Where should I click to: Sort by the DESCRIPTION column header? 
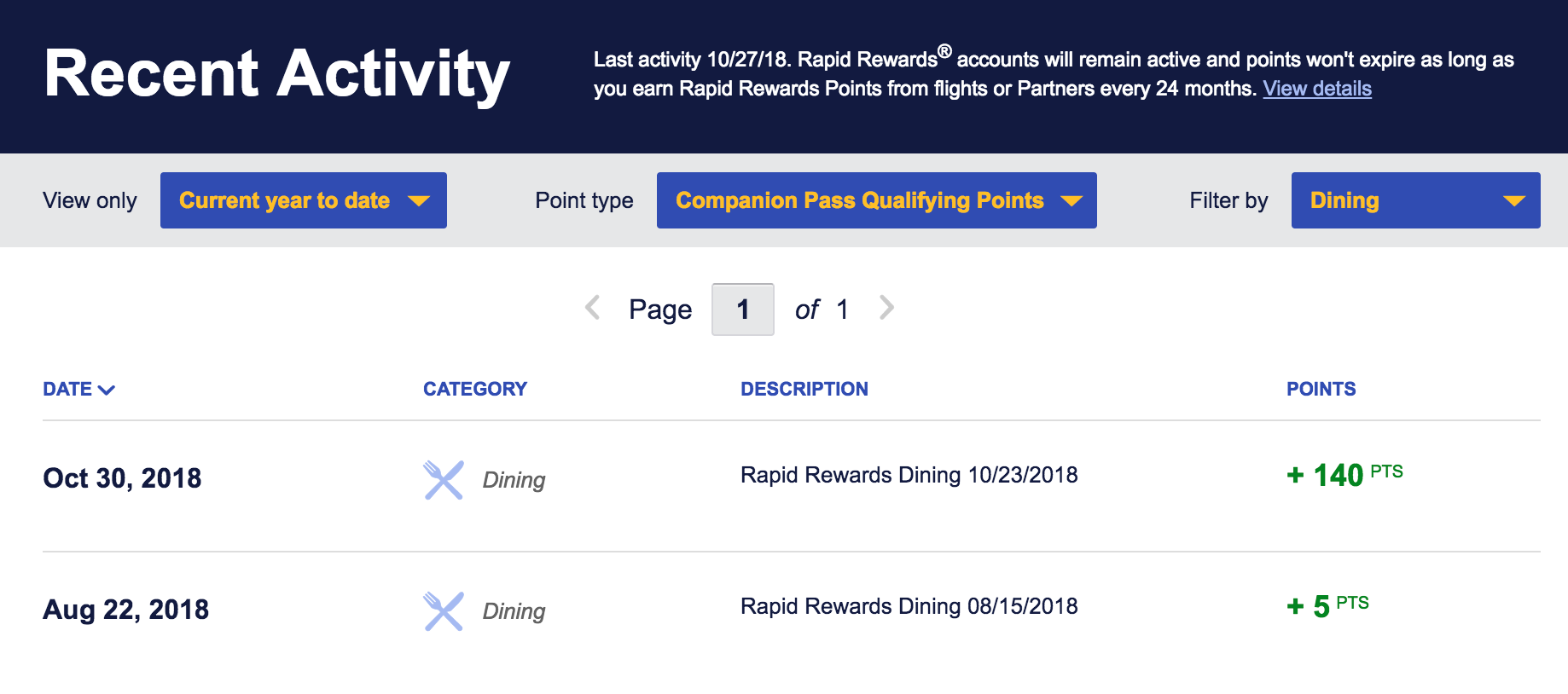pyautogui.click(x=804, y=389)
